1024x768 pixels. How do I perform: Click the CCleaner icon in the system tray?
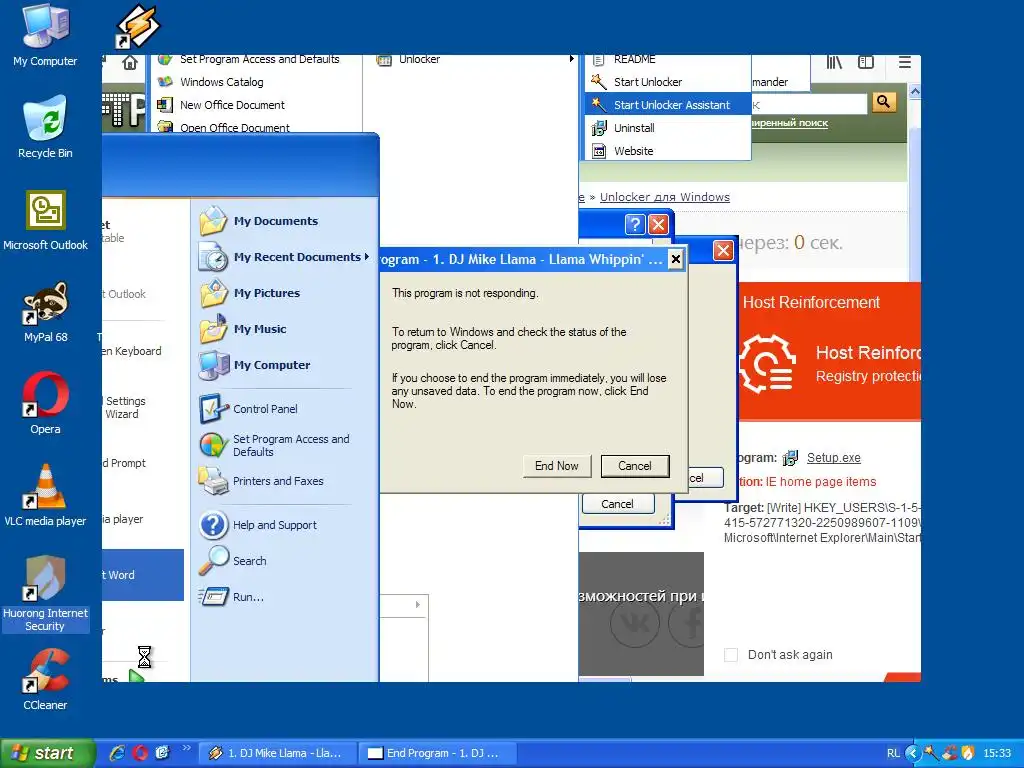pyautogui.click(x=950, y=753)
